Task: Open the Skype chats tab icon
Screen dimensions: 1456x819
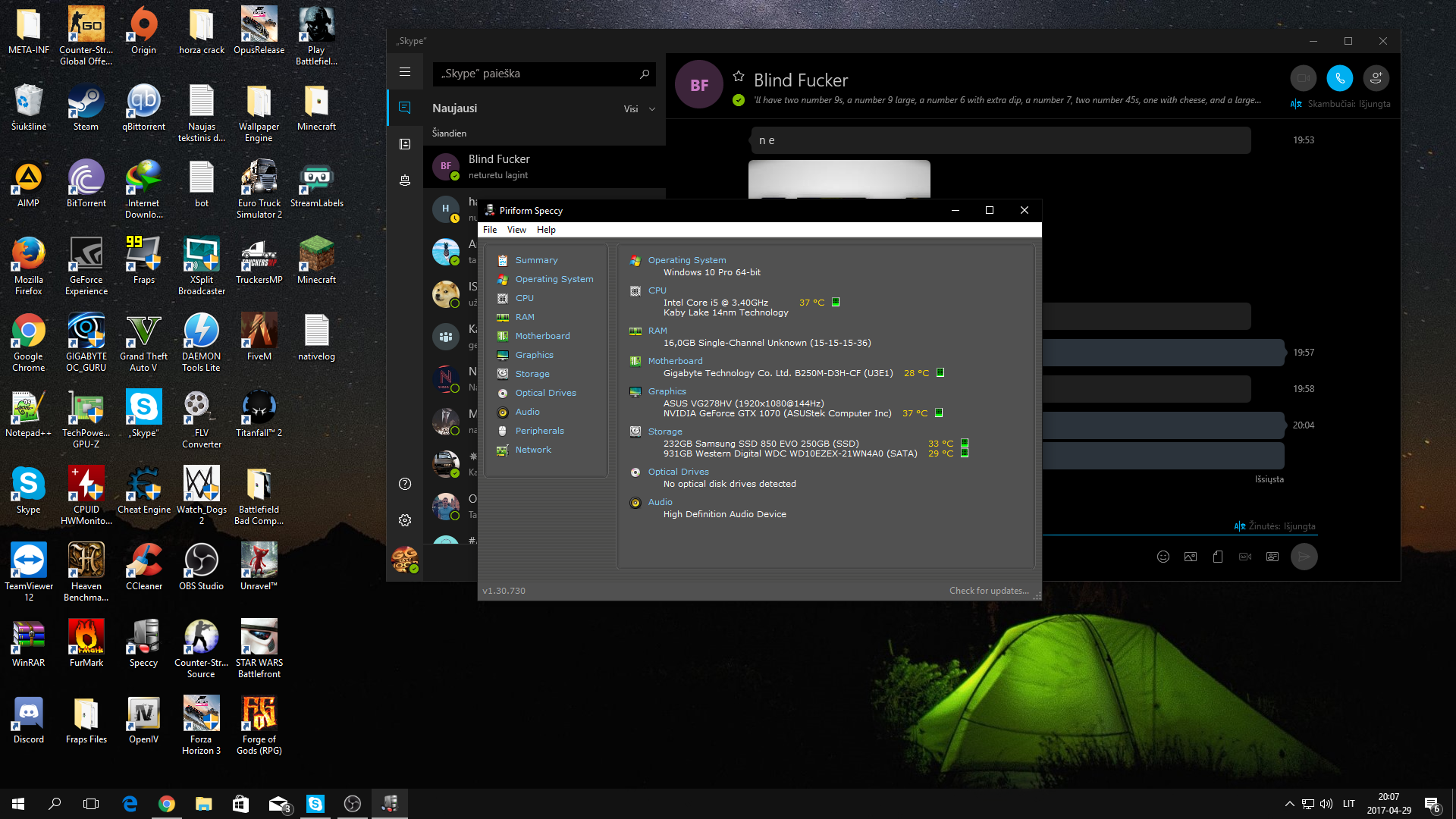Action: (x=405, y=108)
